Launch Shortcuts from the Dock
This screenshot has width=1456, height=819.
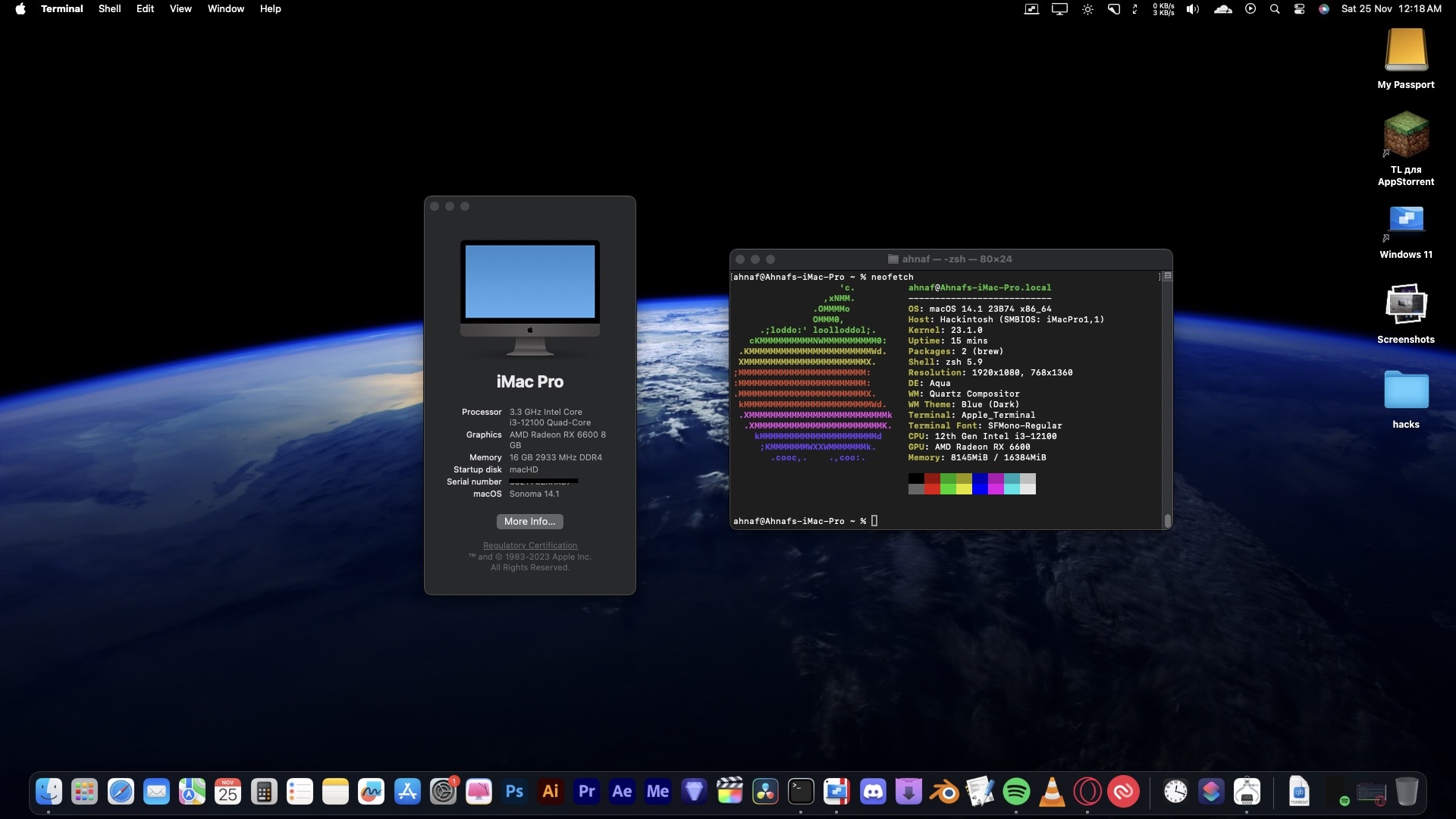pos(1211,792)
